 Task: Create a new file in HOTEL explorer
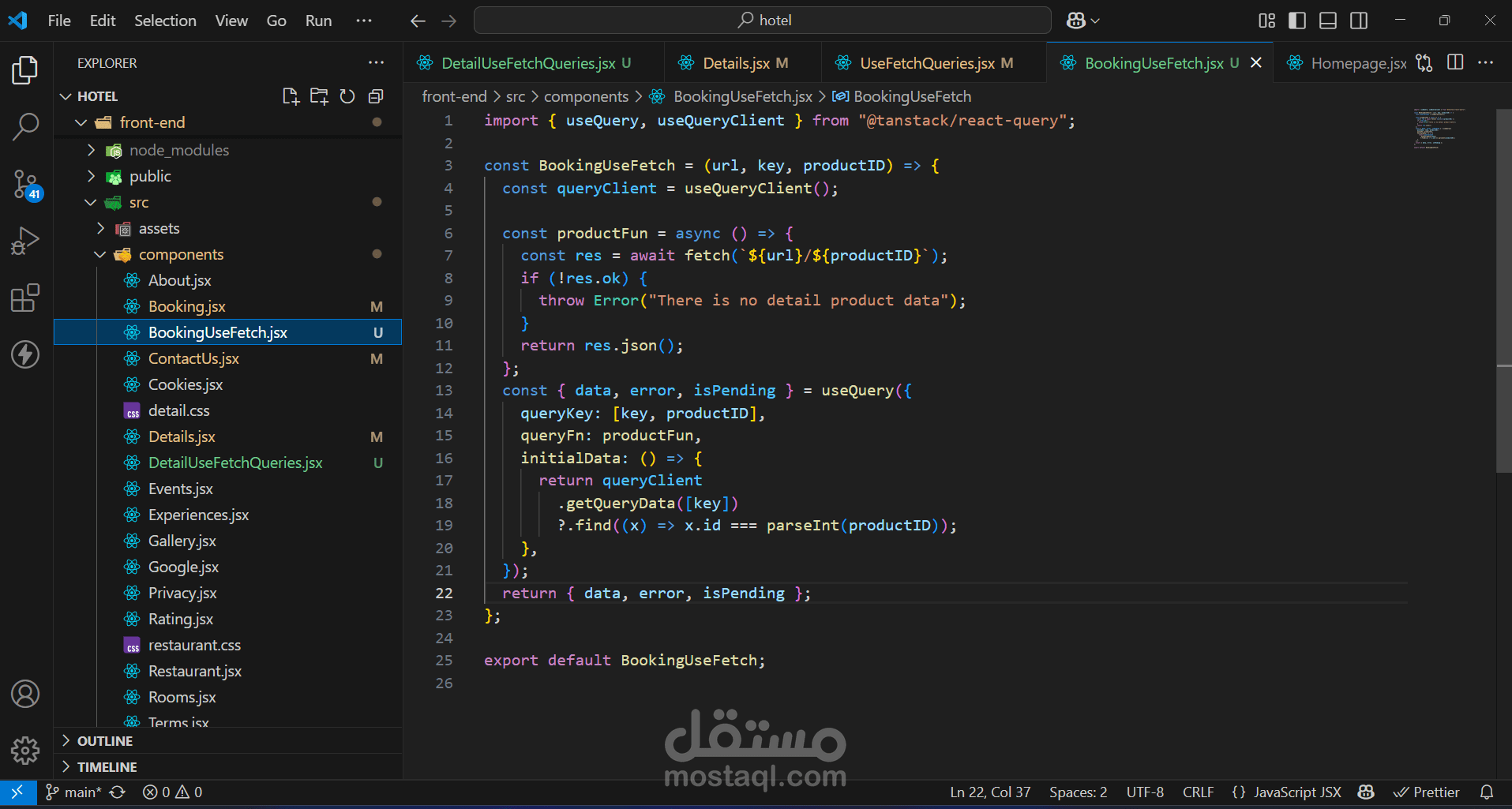pos(291,96)
